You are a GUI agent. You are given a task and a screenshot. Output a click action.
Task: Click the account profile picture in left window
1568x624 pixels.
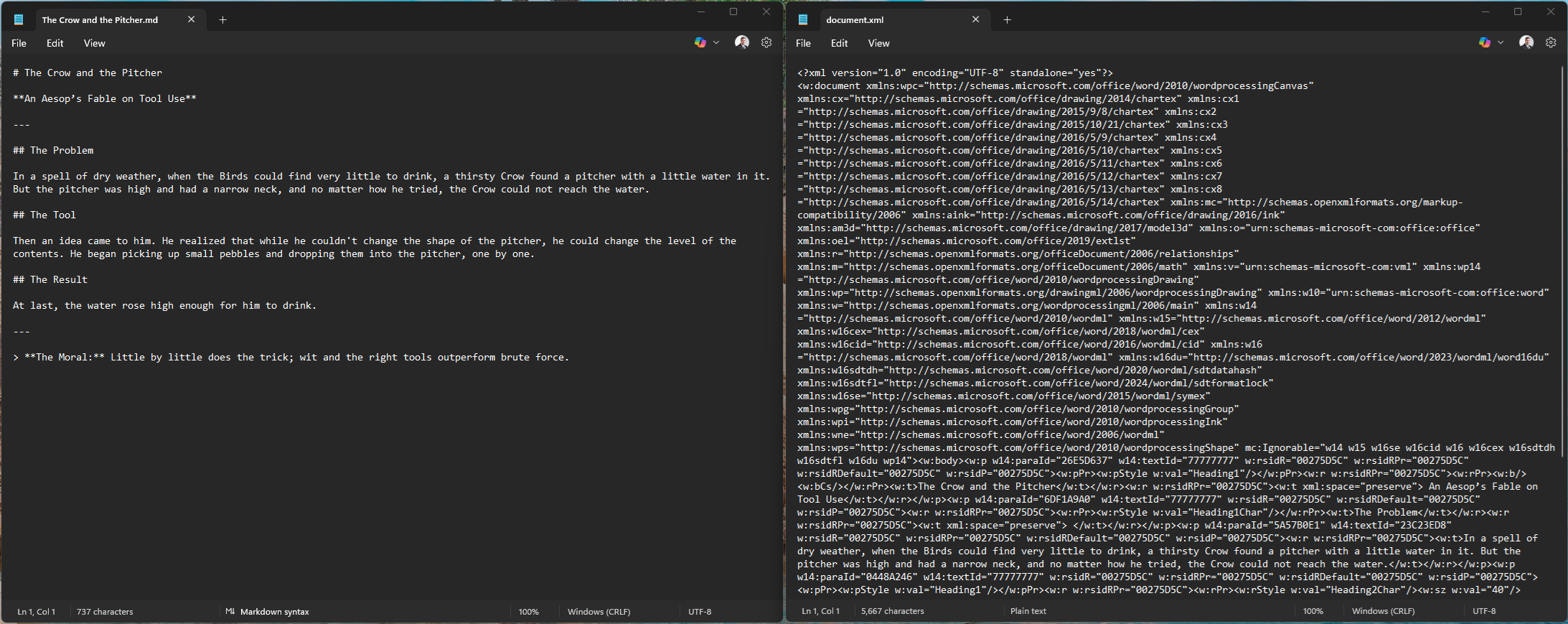click(742, 43)
